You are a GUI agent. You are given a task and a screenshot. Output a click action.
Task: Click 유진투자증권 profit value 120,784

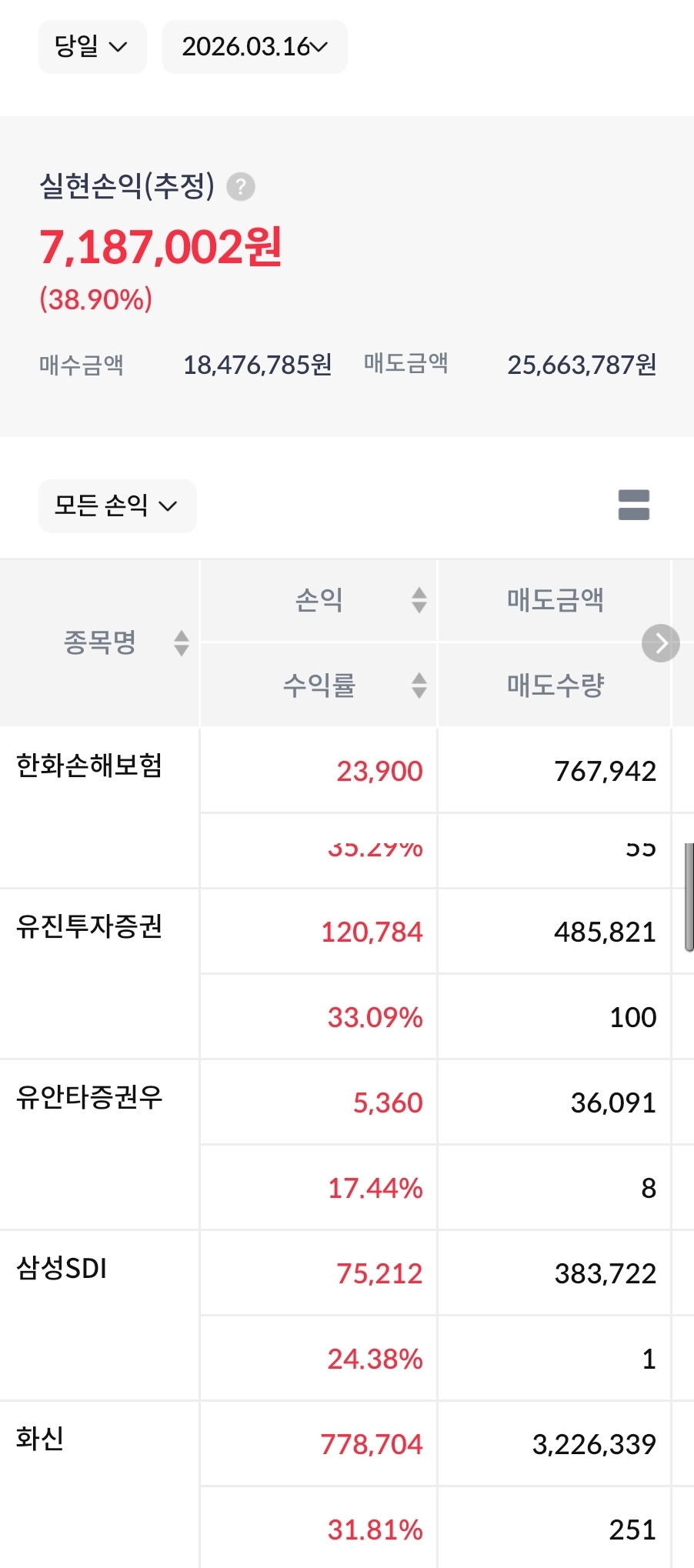(372, 932)
